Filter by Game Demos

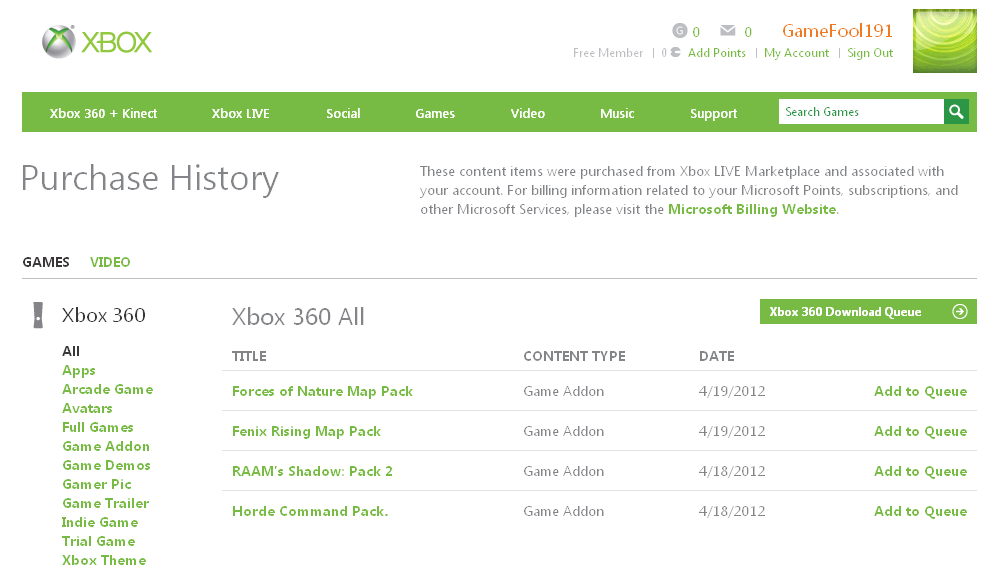(x=106, y=465)
